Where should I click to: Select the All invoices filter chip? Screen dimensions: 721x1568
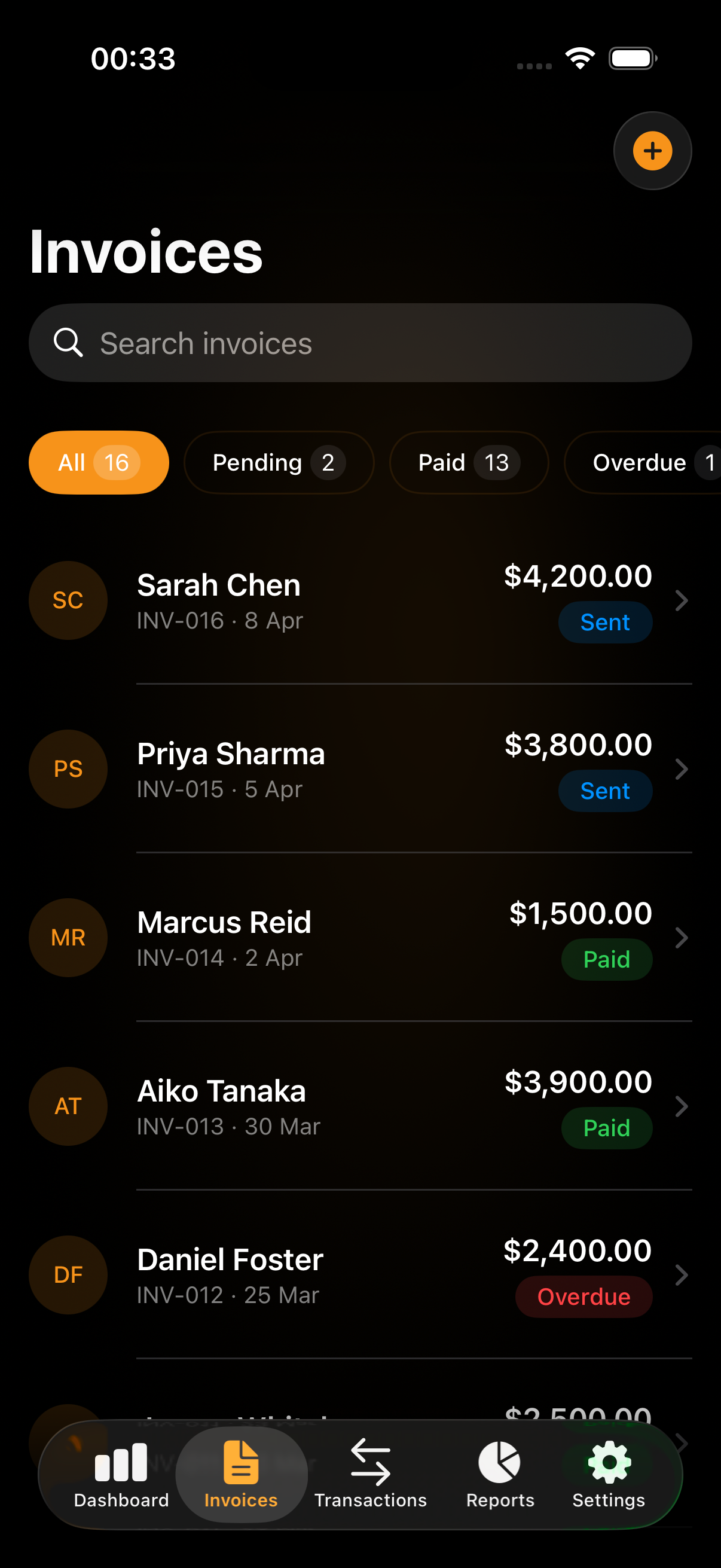(99, 463)
